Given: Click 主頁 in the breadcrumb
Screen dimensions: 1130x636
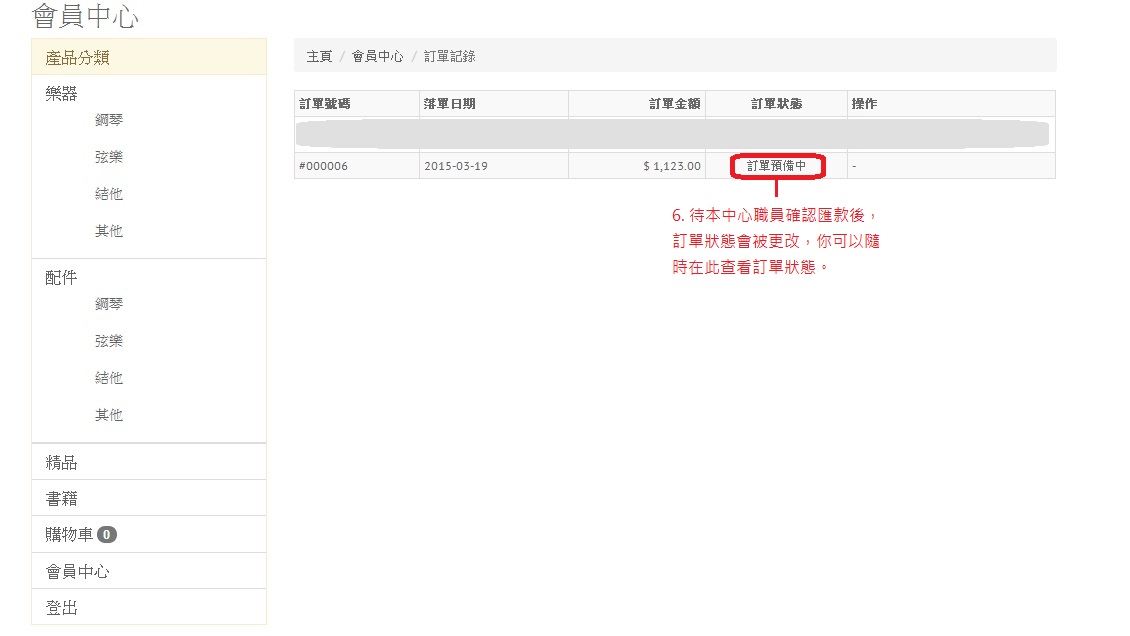Looking at the screenshot, I should [319, 57].
